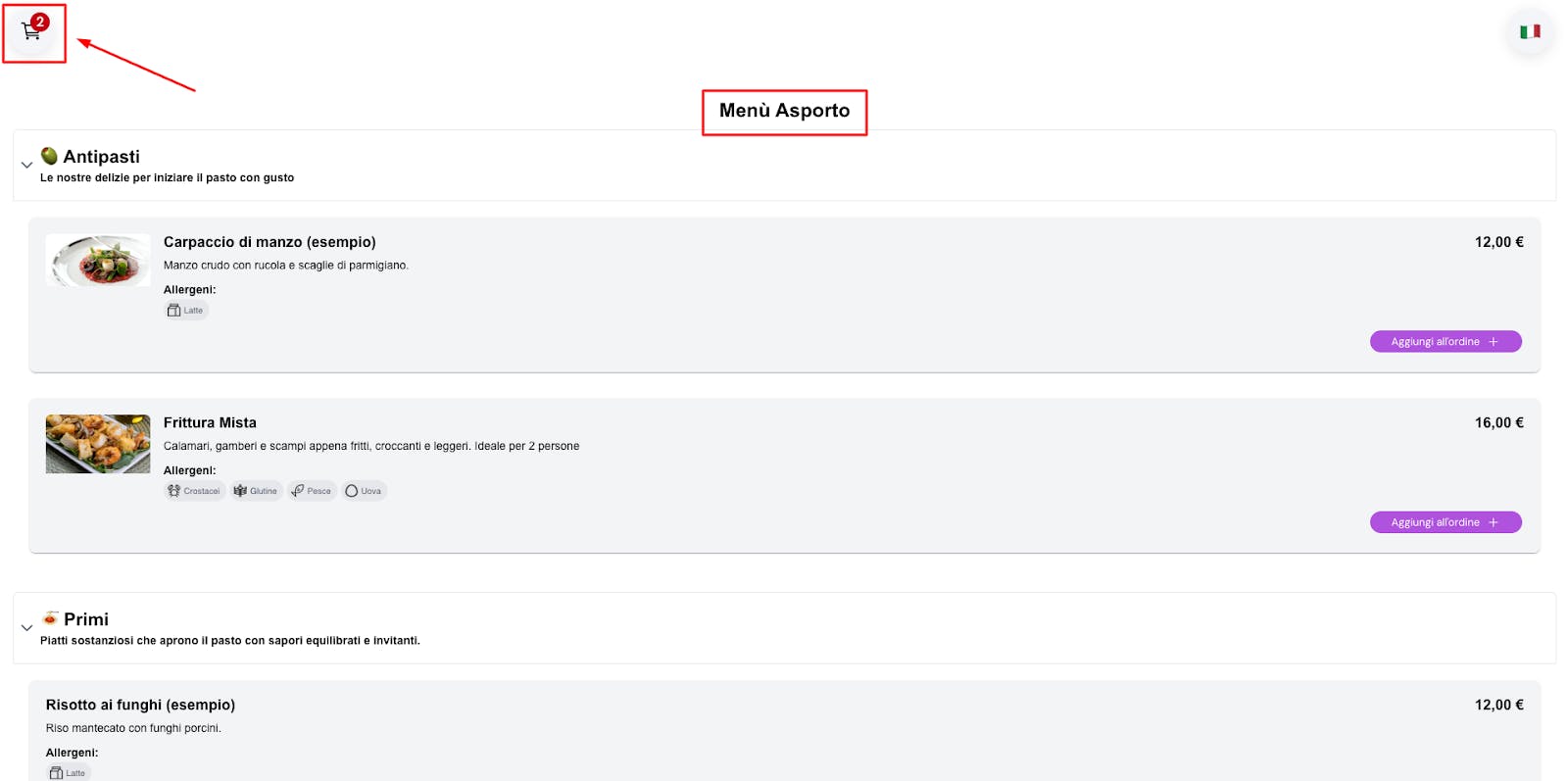Click the Latte allergen badge under Risotto
Screen dimensions: 1568x781
click(x=68, y=773)
